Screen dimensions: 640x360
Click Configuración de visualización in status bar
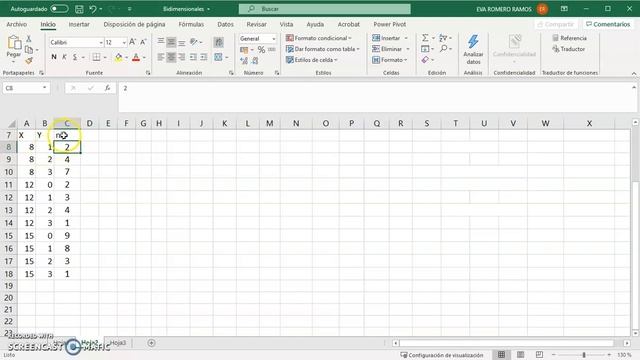(x=442, y=355)
